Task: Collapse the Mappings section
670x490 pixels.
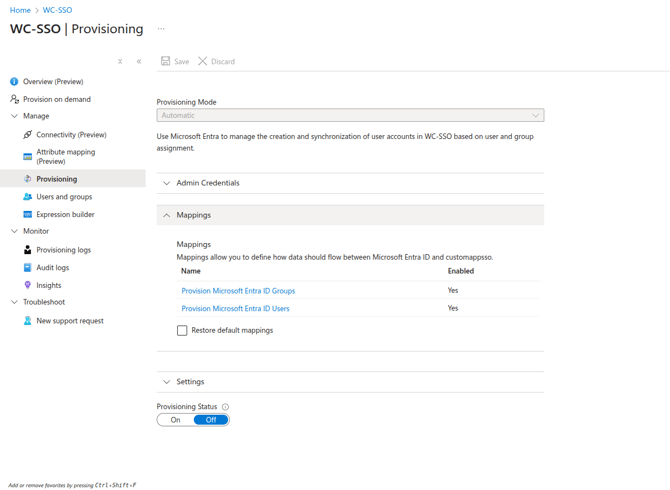Action: 194,215
